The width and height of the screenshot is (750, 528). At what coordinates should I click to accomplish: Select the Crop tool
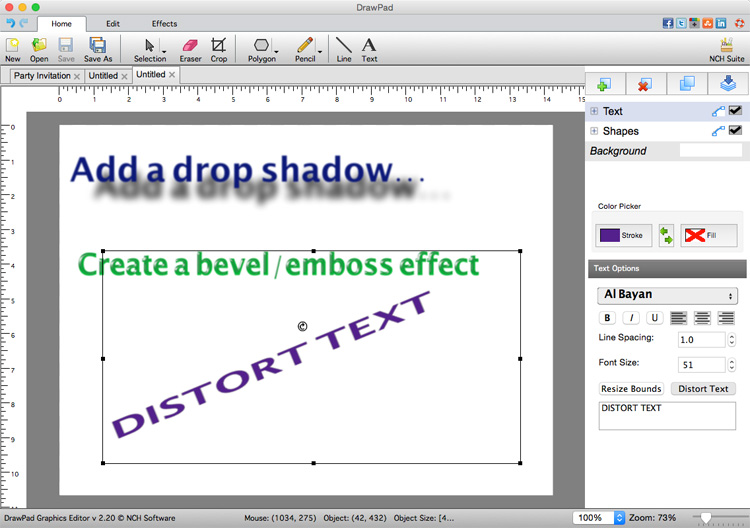click(218, 47)
